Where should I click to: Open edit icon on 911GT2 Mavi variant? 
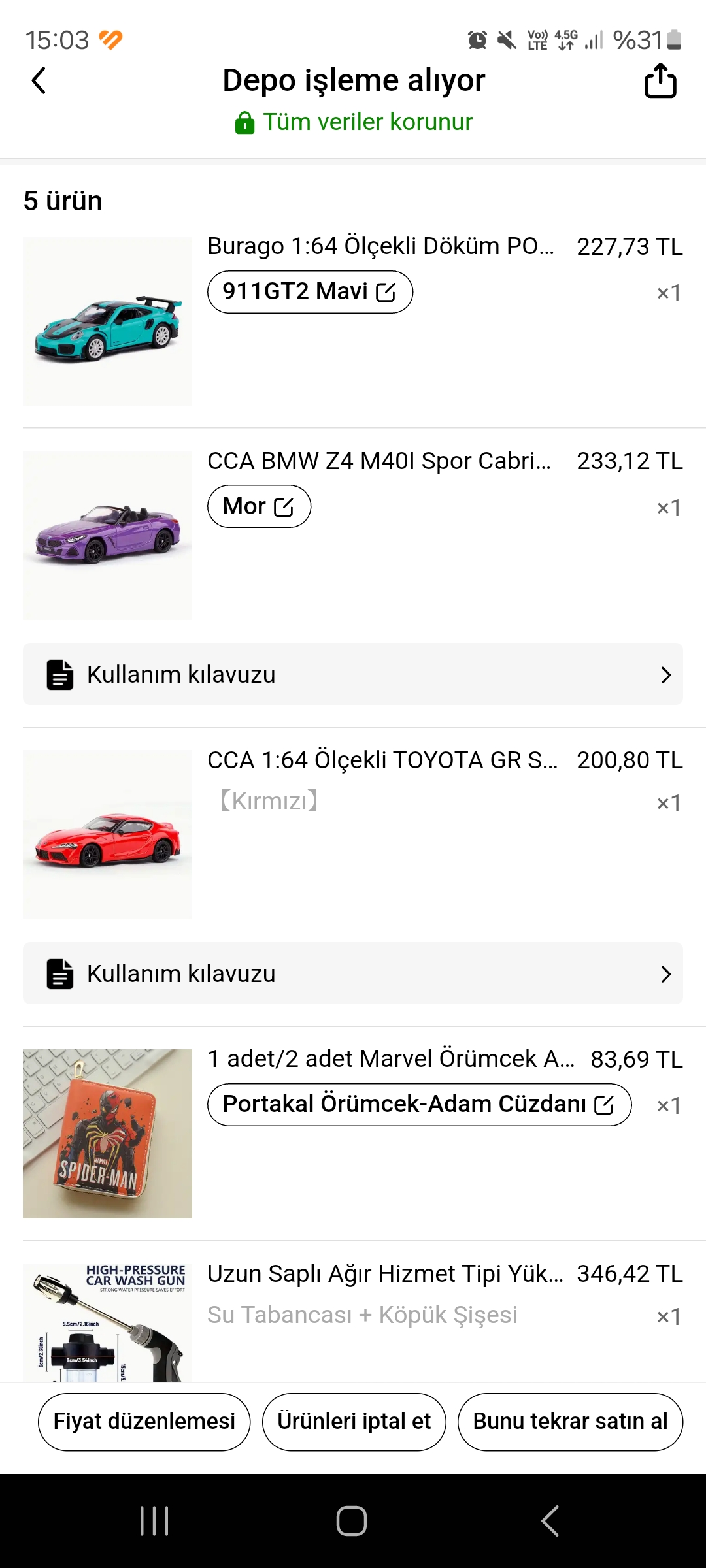(386, 292)
